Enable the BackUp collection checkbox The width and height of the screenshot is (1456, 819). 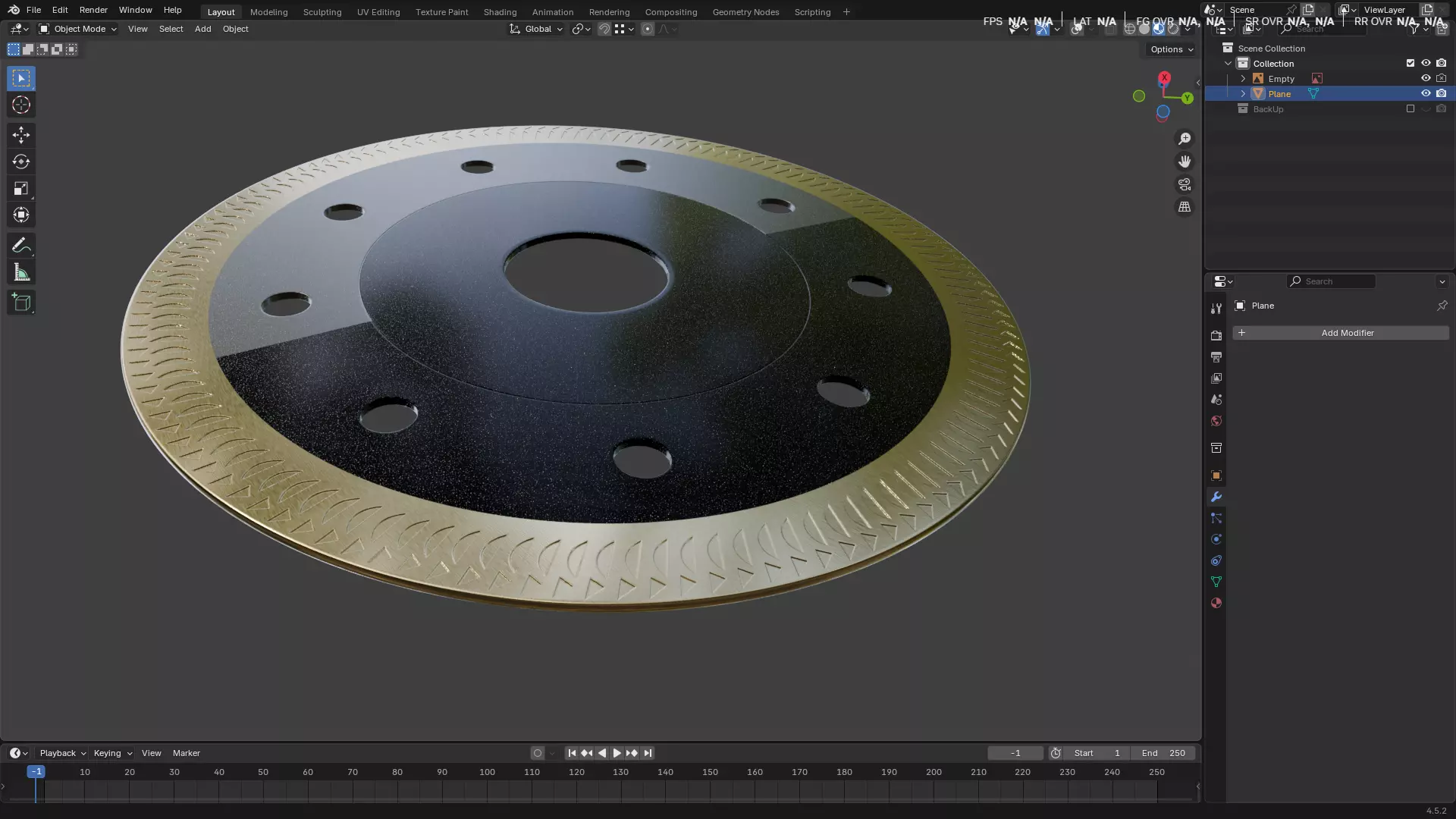[1410, 108]
